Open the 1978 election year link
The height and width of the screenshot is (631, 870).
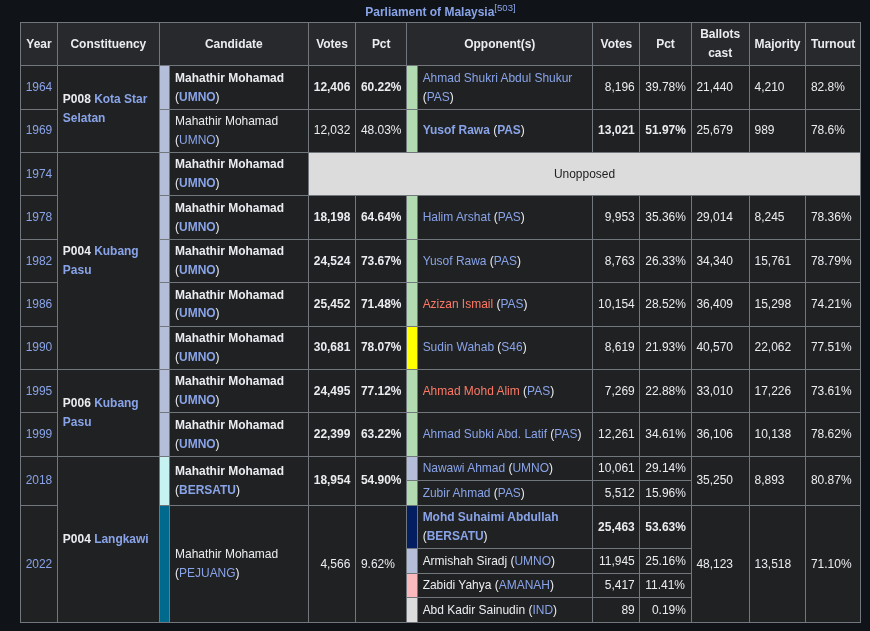39,217
